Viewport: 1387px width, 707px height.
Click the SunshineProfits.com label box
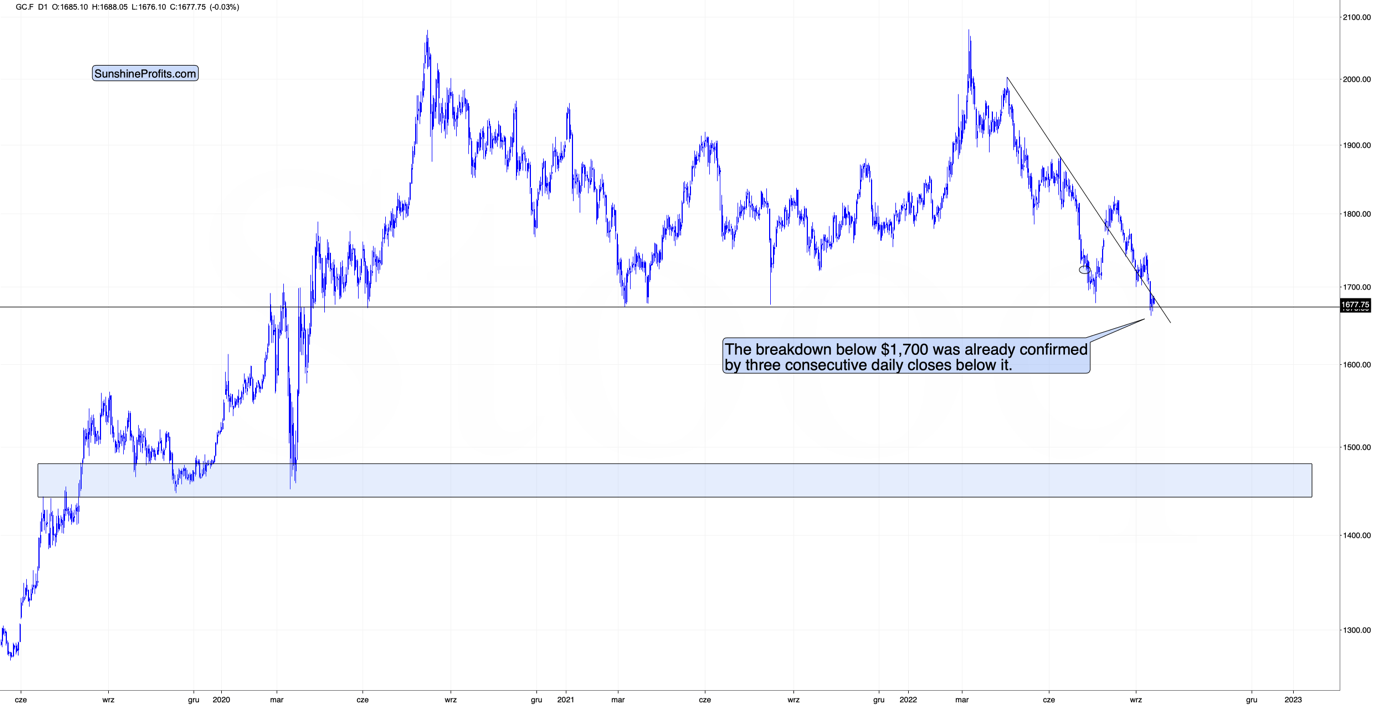[145, 74]
